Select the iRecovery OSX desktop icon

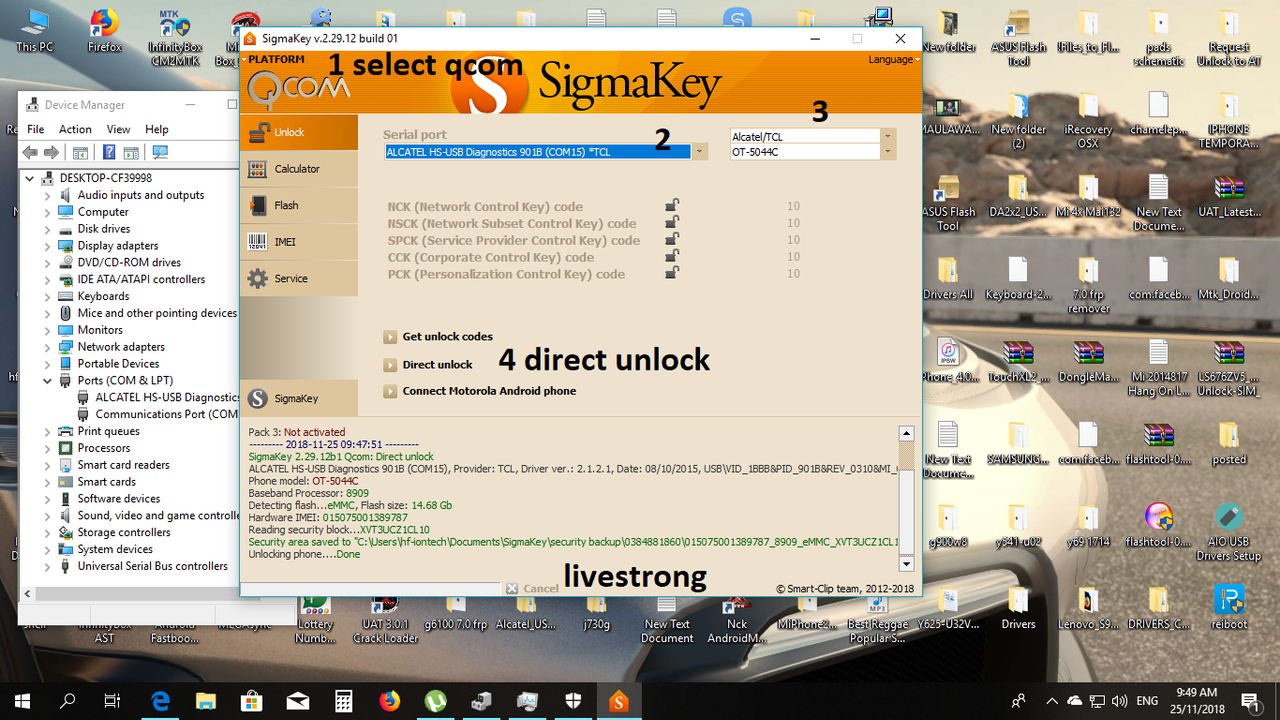(x=1088, y=121)
